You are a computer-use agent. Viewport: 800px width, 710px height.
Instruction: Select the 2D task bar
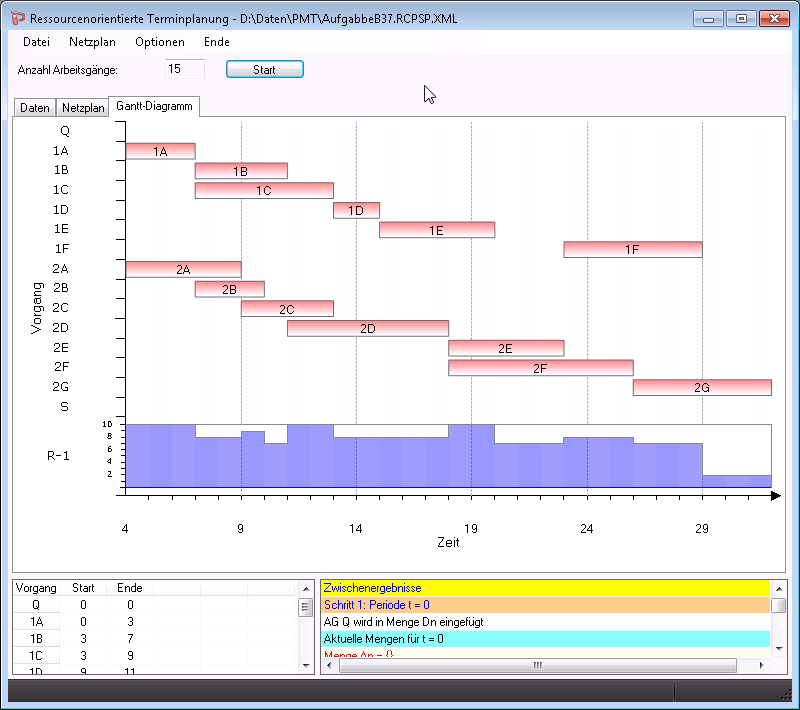coord(367,328)
